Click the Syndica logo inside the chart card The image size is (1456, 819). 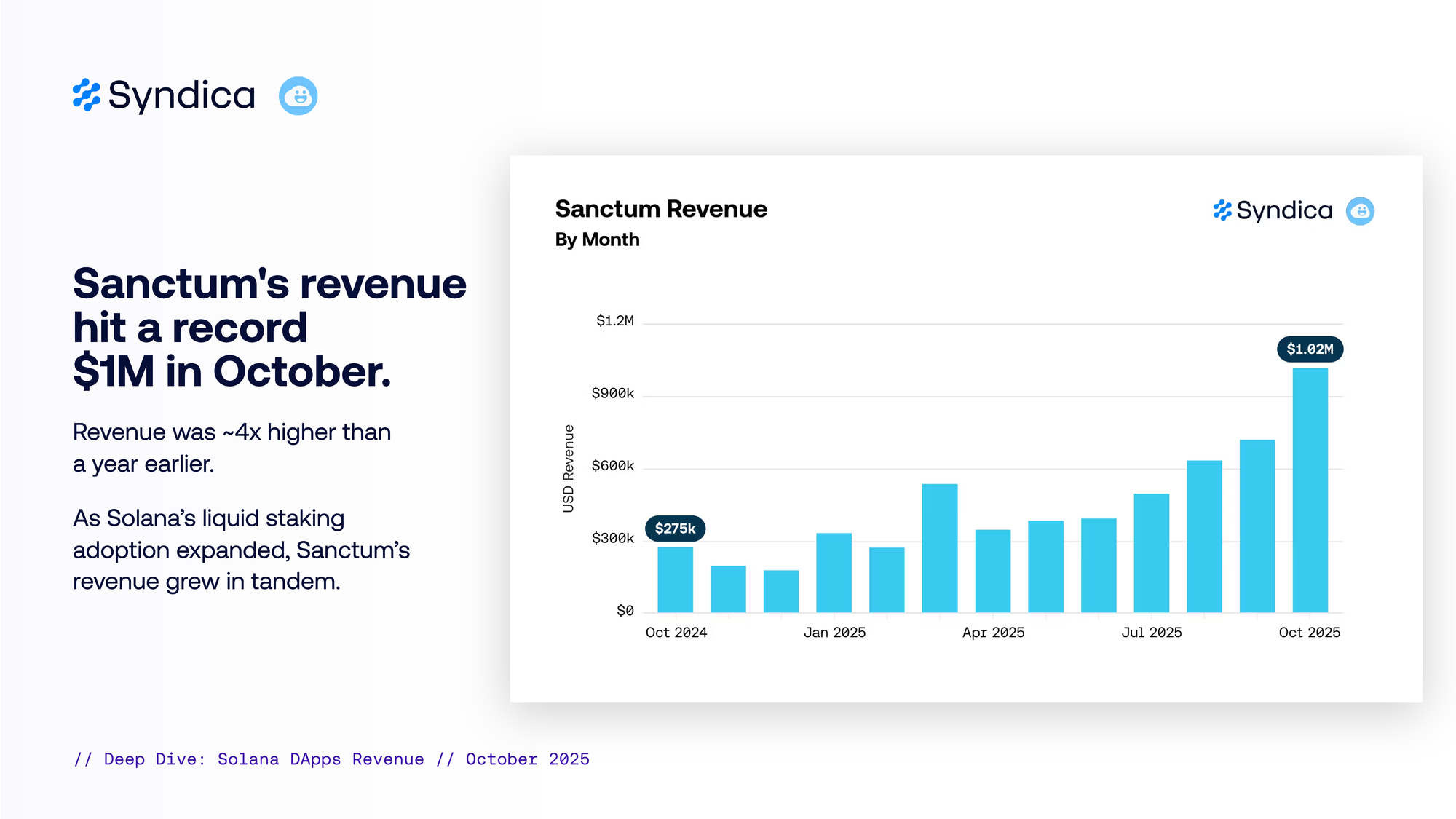coord(1273,210)
